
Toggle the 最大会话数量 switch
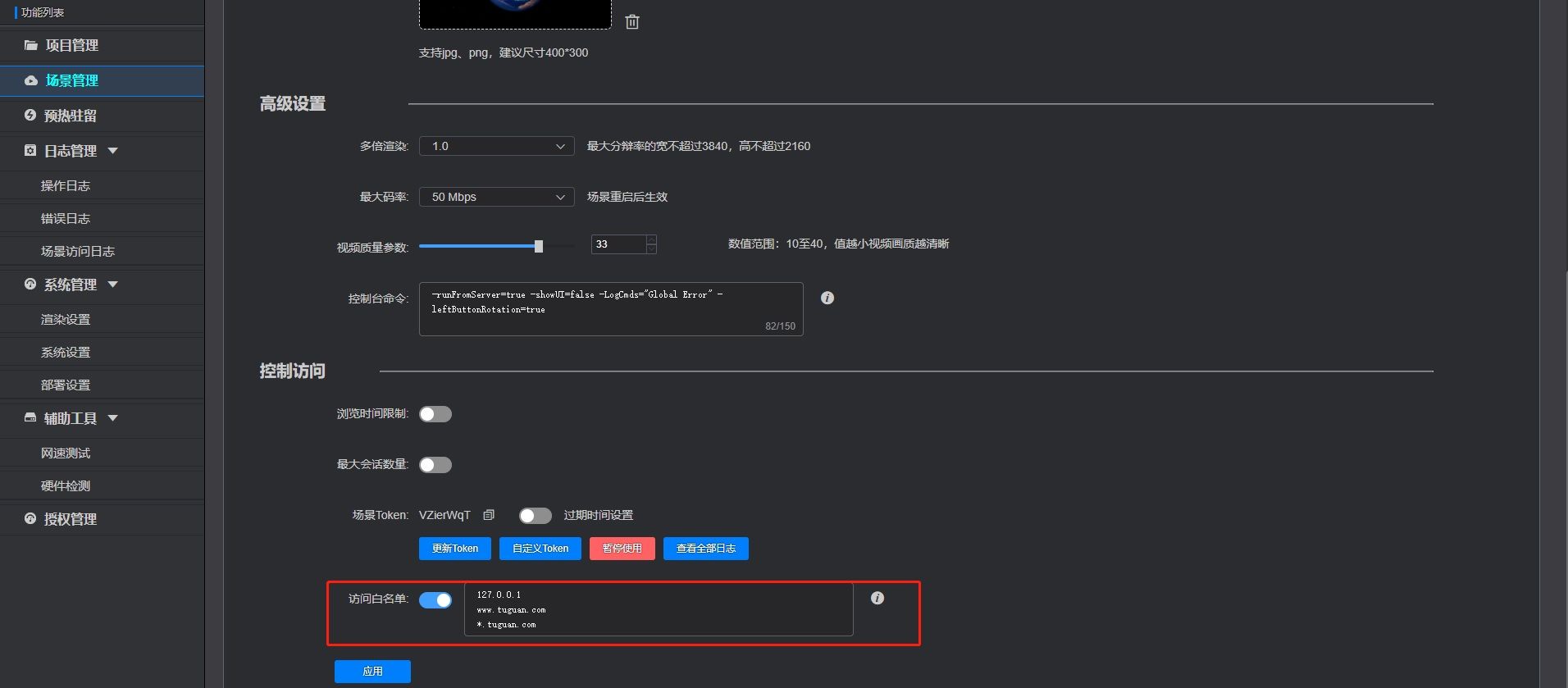(435, 465)
